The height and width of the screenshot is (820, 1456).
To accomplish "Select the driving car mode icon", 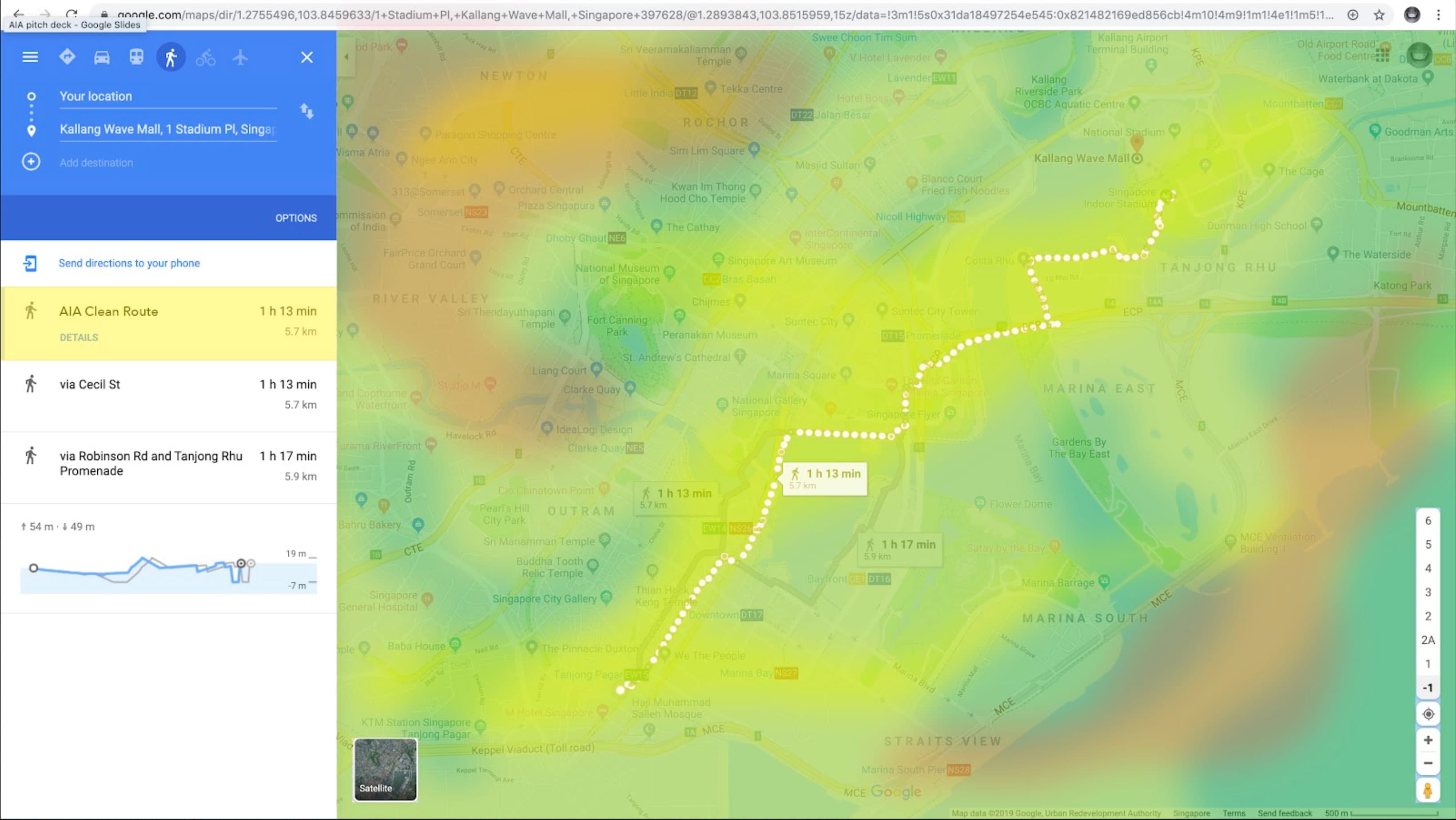I will tap(102, 57).
